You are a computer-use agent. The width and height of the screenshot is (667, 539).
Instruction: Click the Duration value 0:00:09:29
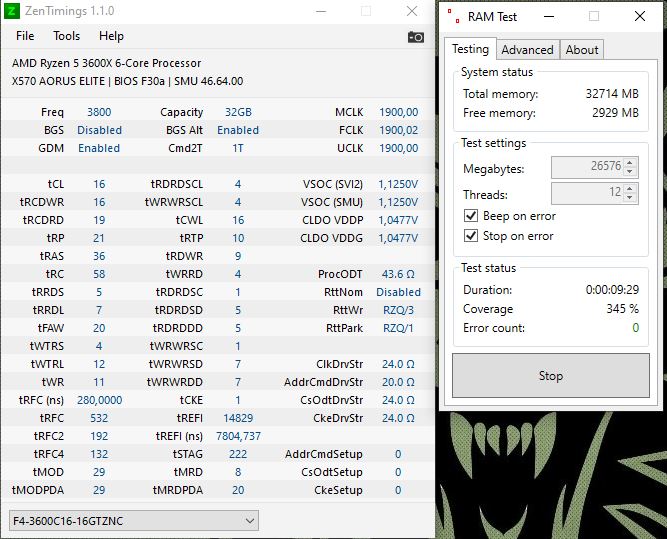tap(613, 290)
